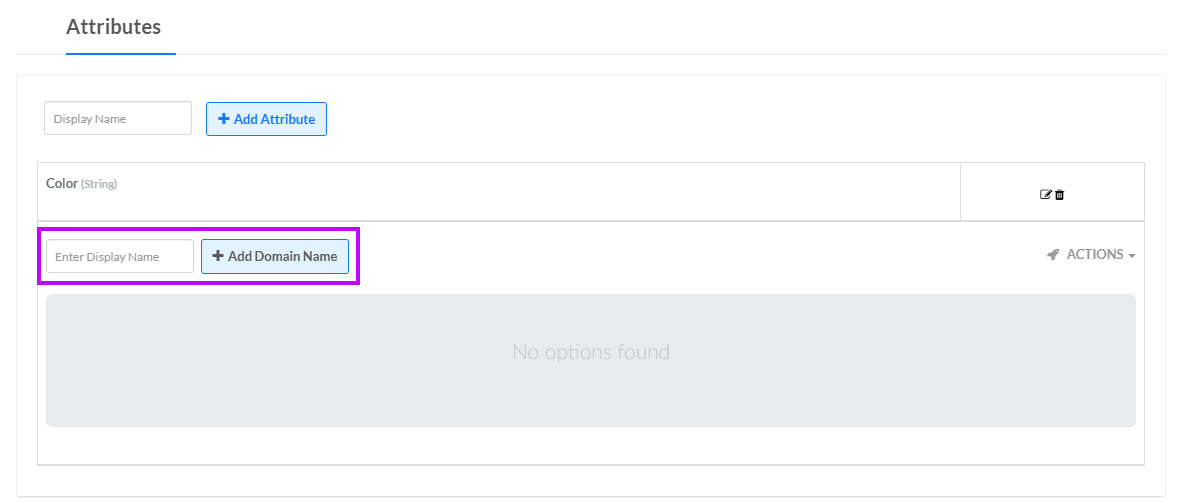This screenshot has height=503, width=1178.
Task: Click the edit pencil icon for Color
Action: [x=1046, y=194]
